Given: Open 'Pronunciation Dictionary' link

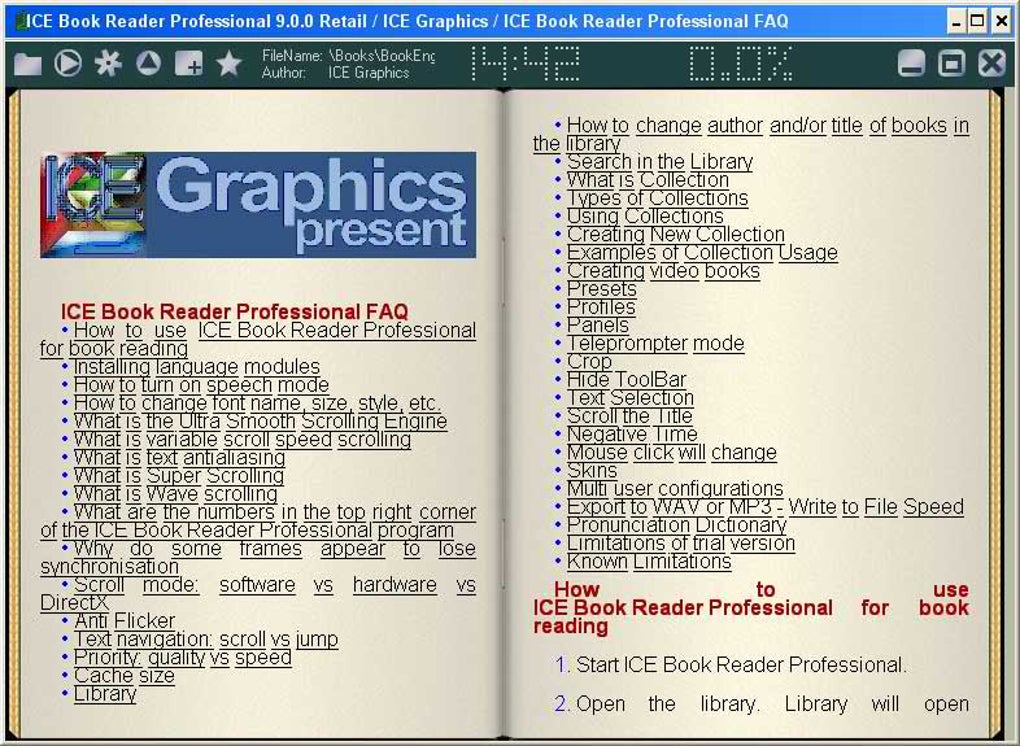Looking at the screenshot, I should (677, 526).
